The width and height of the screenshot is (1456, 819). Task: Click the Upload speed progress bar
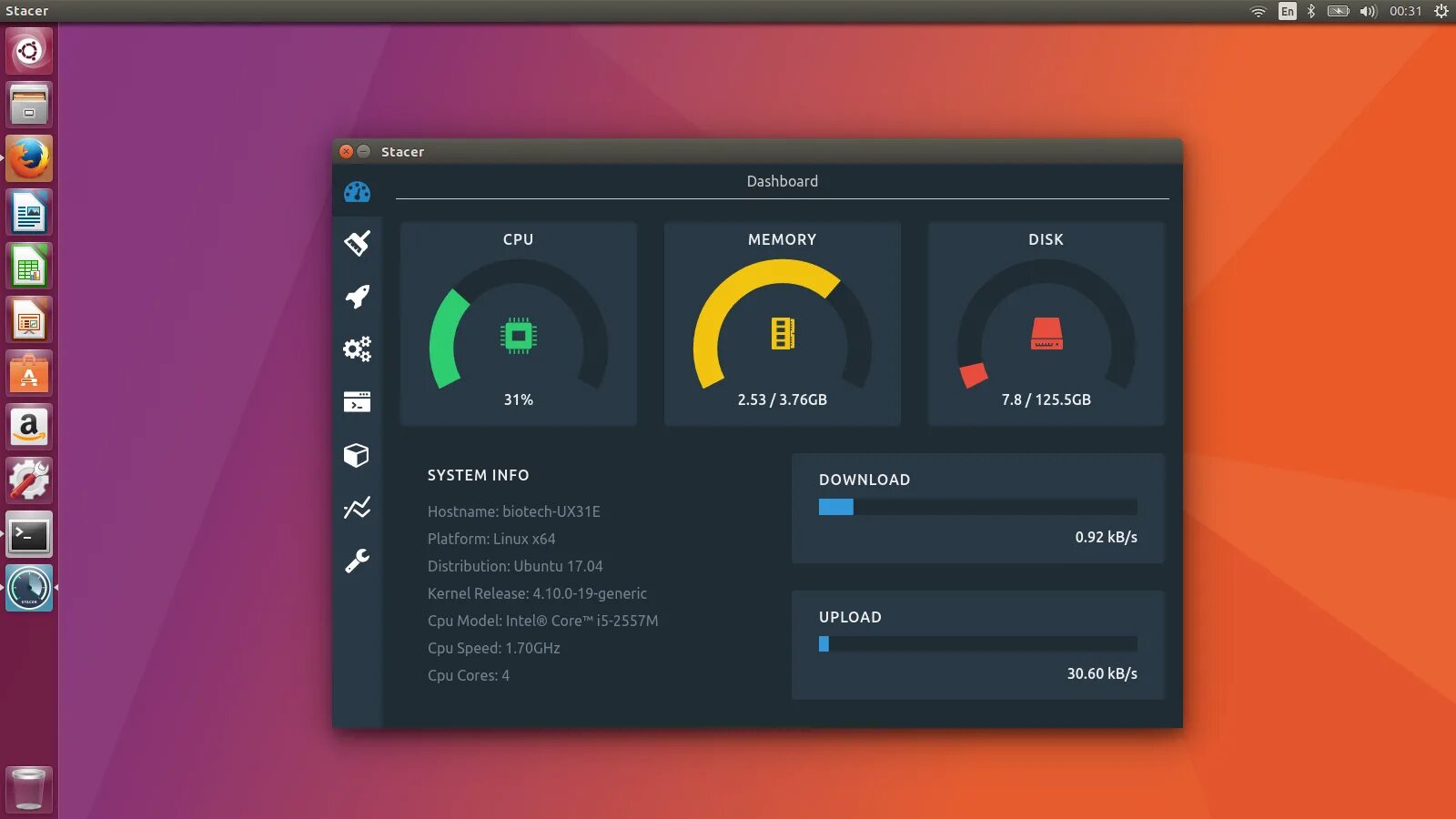978,643
